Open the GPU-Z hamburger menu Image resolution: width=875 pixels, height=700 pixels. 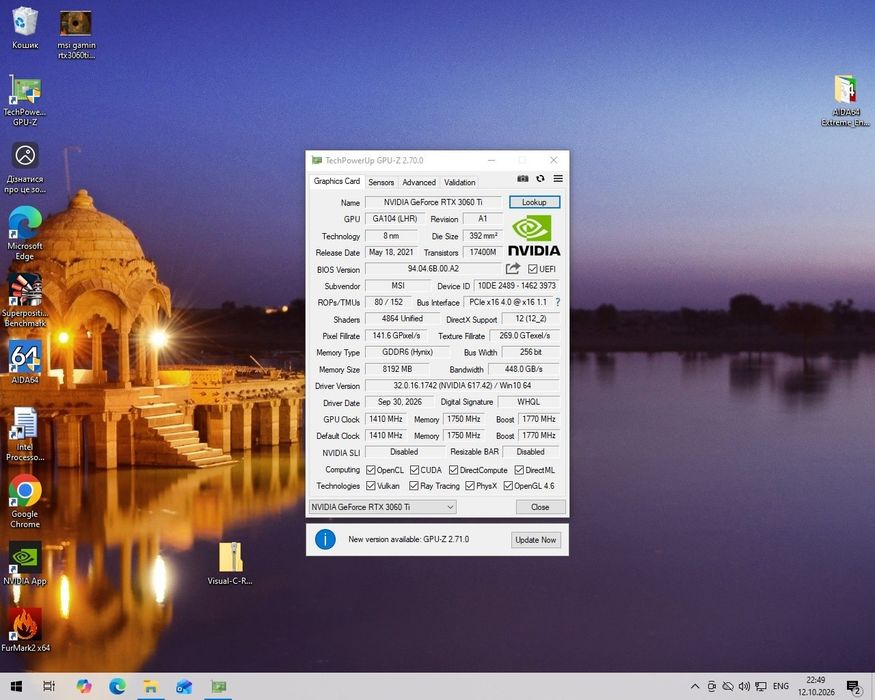tap(558, 179)
